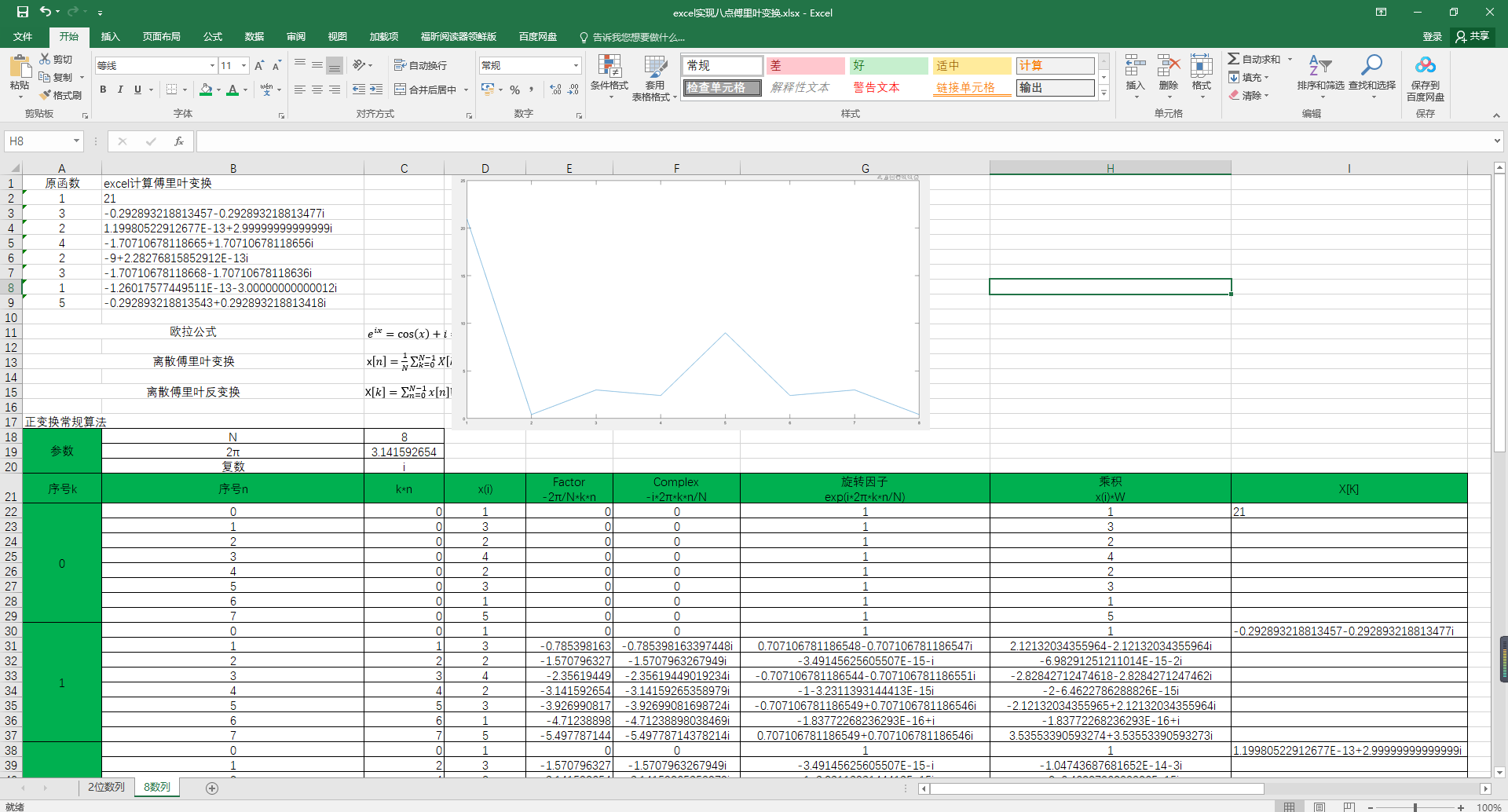Undo the last action in quick access toolbar
Image resolution: width=1508 pixels, height=812 pixels.
[x=46, y=12]
